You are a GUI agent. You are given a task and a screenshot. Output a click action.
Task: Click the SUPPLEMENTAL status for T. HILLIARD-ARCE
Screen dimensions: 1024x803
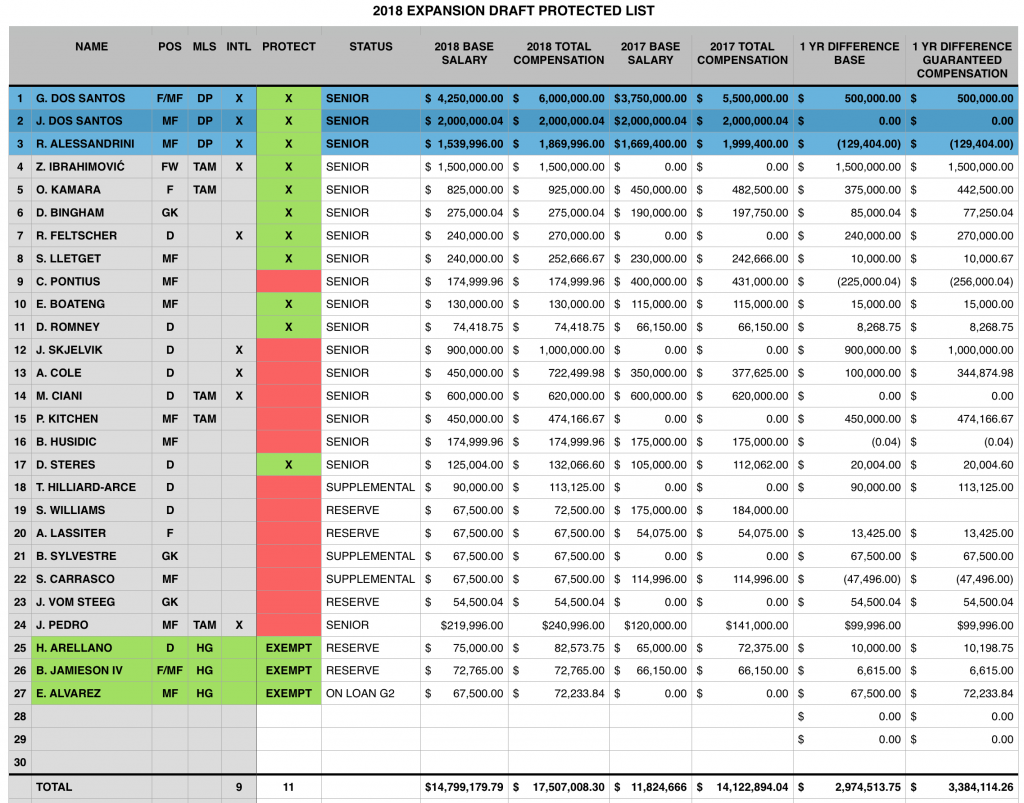(x=370, y=488)
